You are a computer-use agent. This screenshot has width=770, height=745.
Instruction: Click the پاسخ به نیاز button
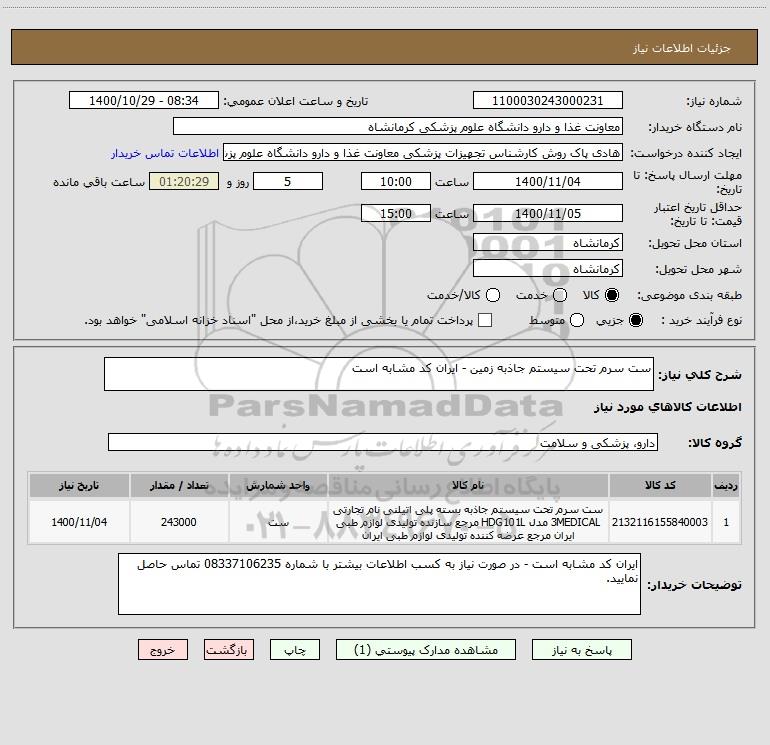(582, 650)
